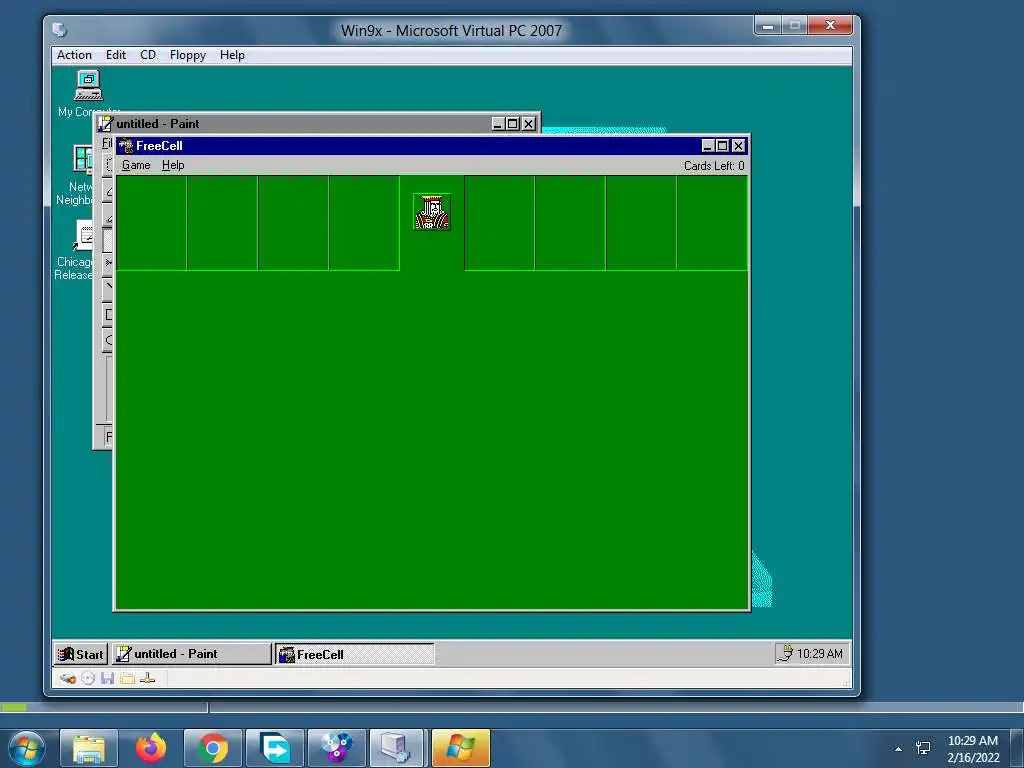Maximize the Paint window

pyautogui.click(x=513, y=123)
